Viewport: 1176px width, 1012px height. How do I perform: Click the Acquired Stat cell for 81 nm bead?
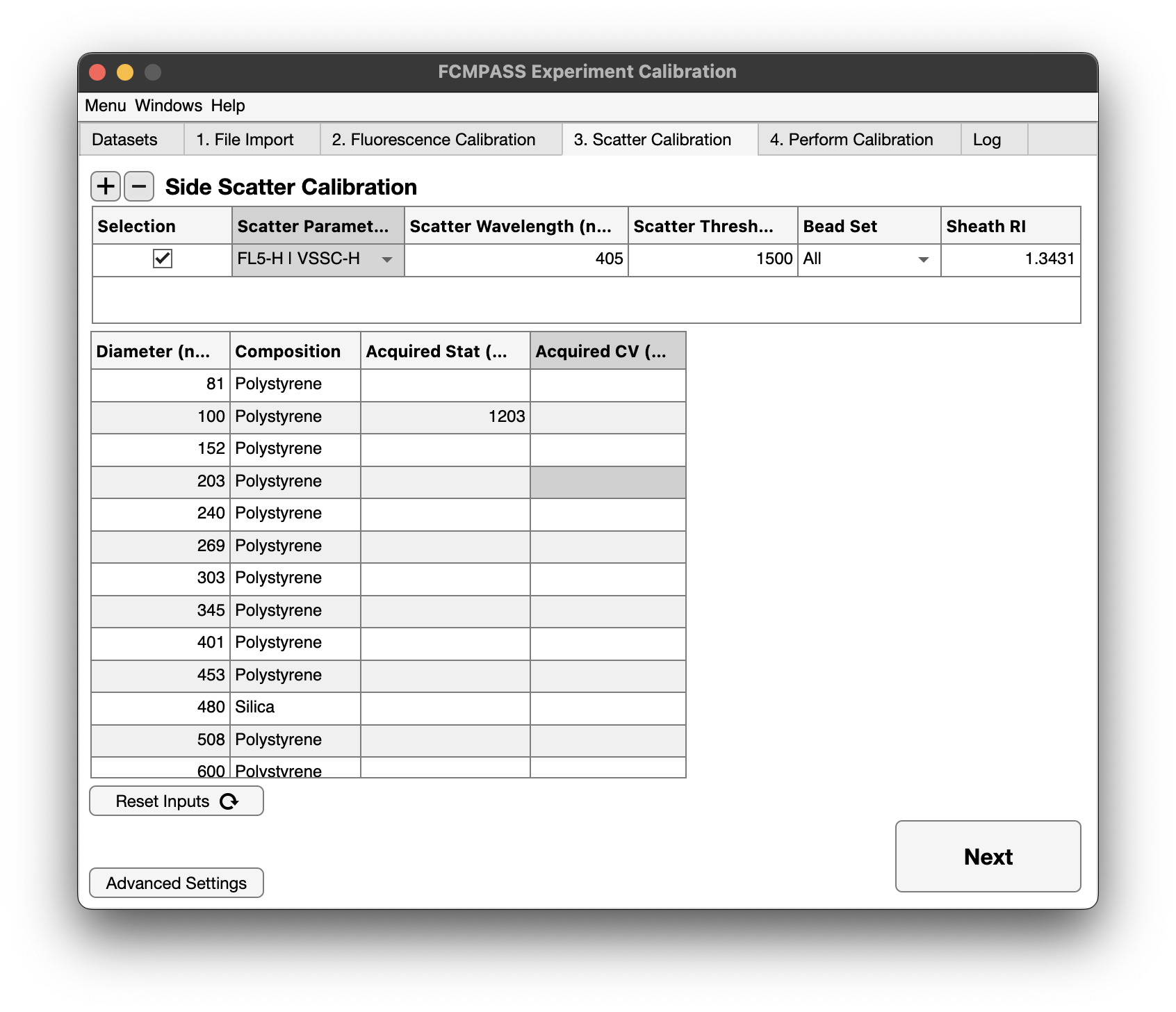(x=445, y=384)
